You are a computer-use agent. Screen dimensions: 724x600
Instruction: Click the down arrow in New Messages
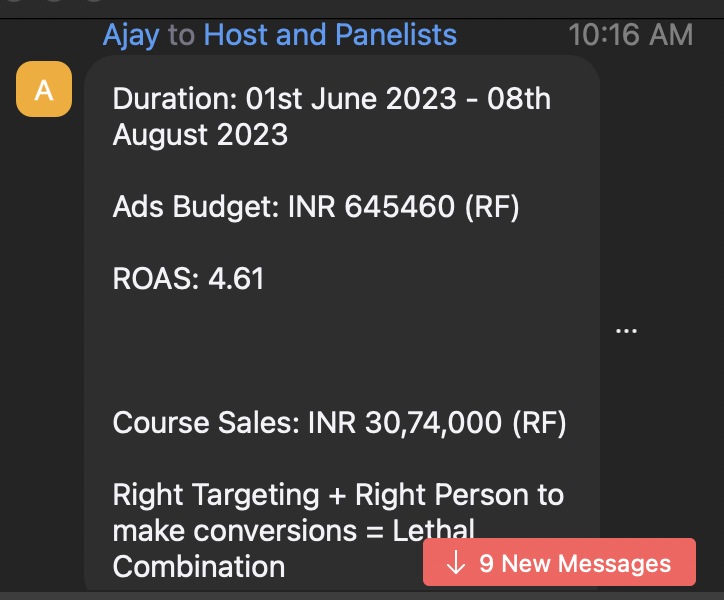456,563
